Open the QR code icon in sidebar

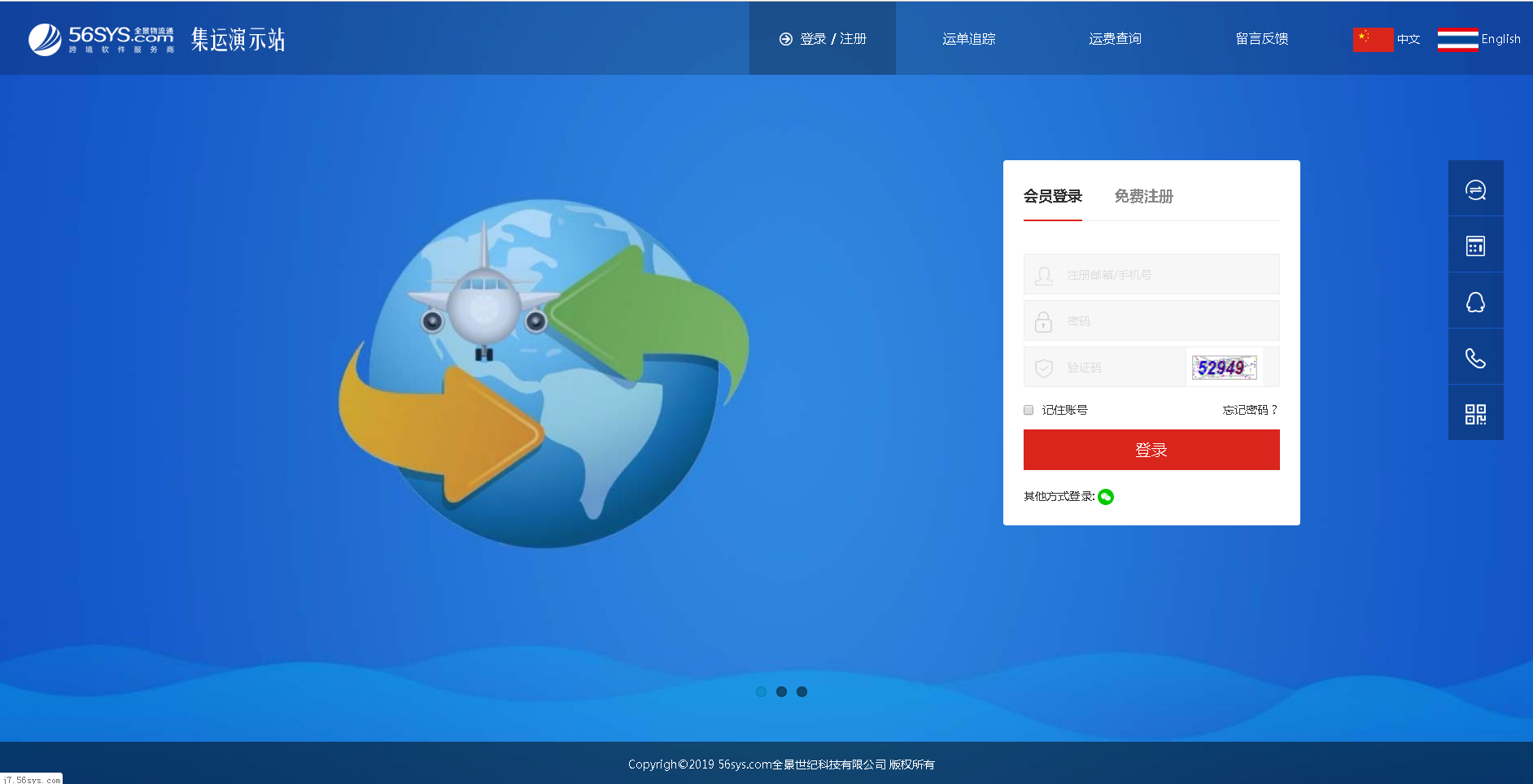1475,412
